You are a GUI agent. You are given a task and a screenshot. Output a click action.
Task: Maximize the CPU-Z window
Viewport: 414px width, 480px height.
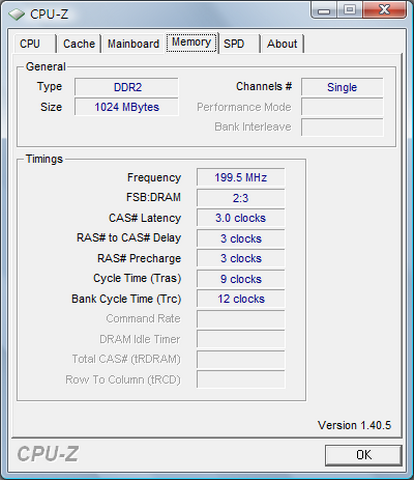[349, 10]
